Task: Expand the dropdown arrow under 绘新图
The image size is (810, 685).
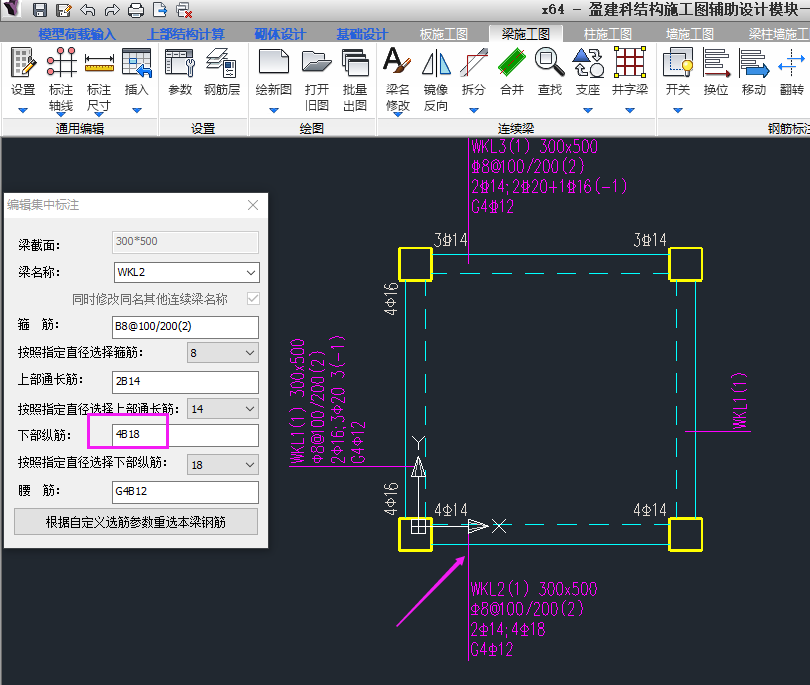Action: [274, 110]
